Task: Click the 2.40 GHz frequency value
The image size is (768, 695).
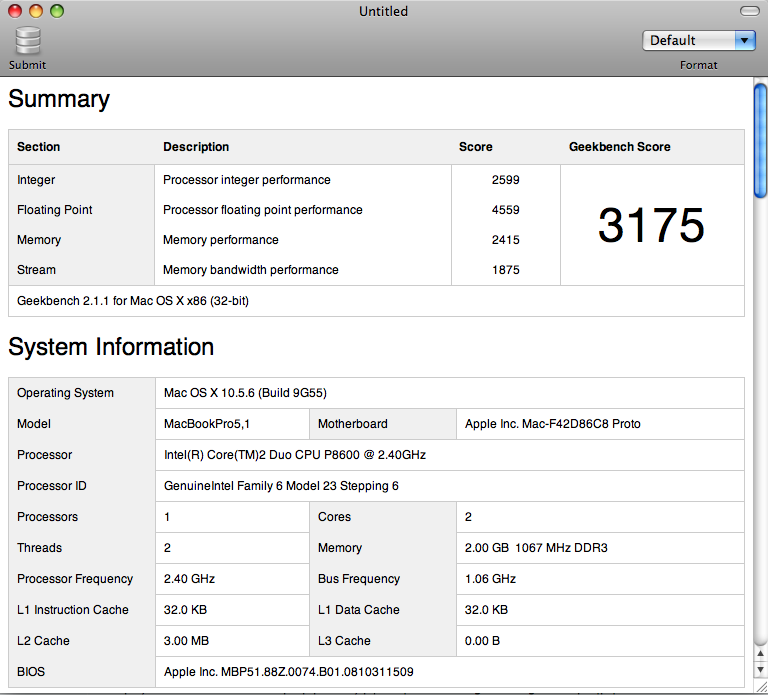Action: tap(189, 578)
